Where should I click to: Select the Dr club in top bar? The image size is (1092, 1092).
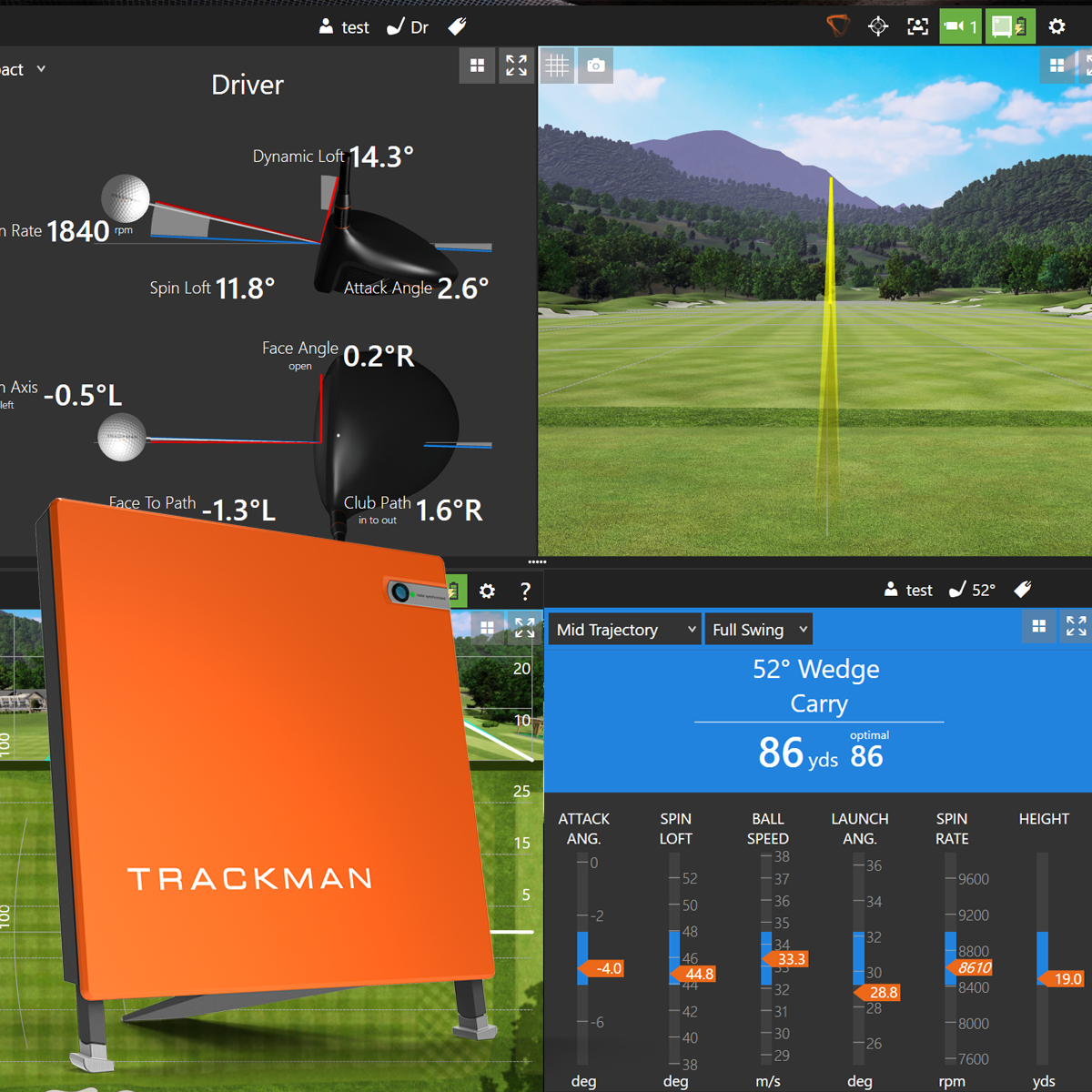click(x=409, y=27)
